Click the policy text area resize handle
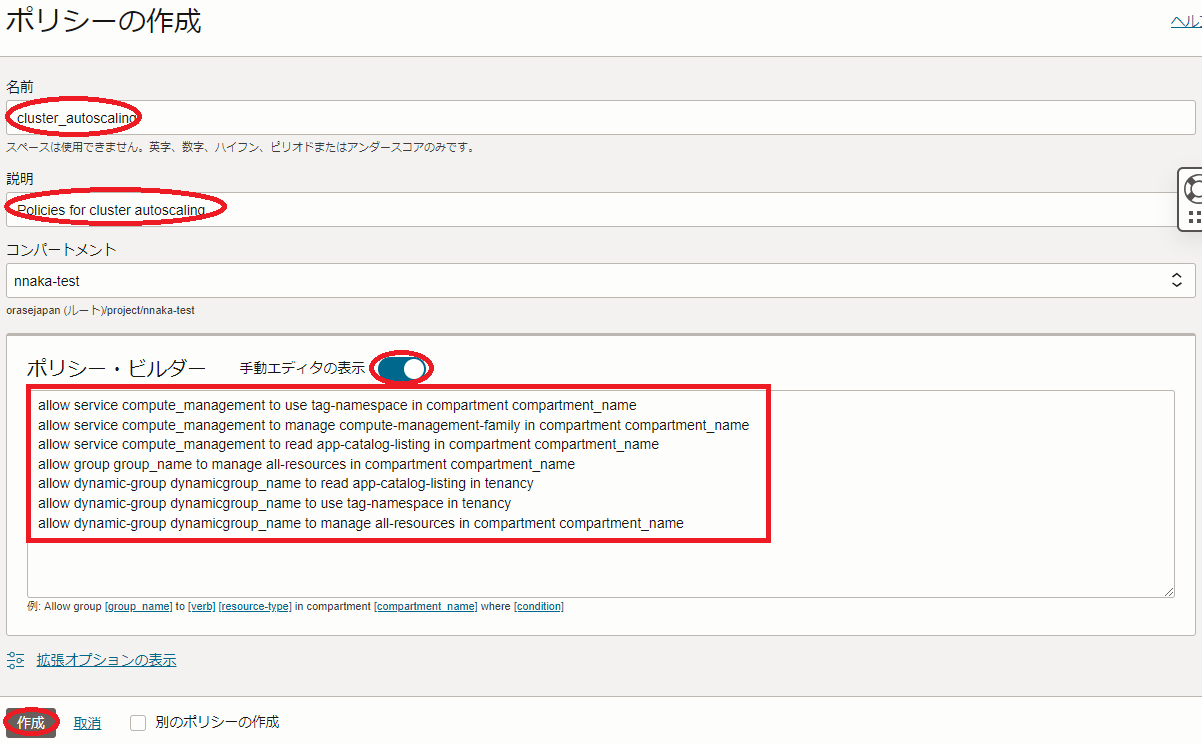This screenshot has width=1202, height=744. tap(1168, 592)
